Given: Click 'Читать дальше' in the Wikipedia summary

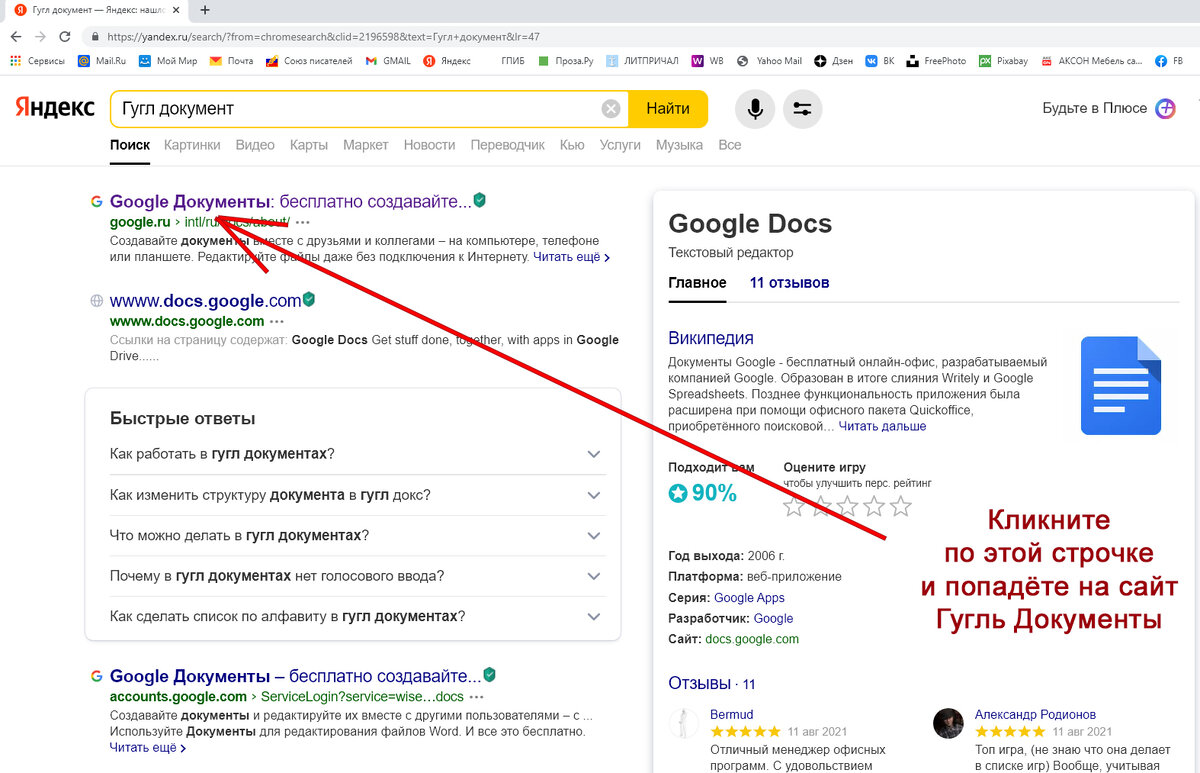Looking at the screenshot, I should click(882, 426).
